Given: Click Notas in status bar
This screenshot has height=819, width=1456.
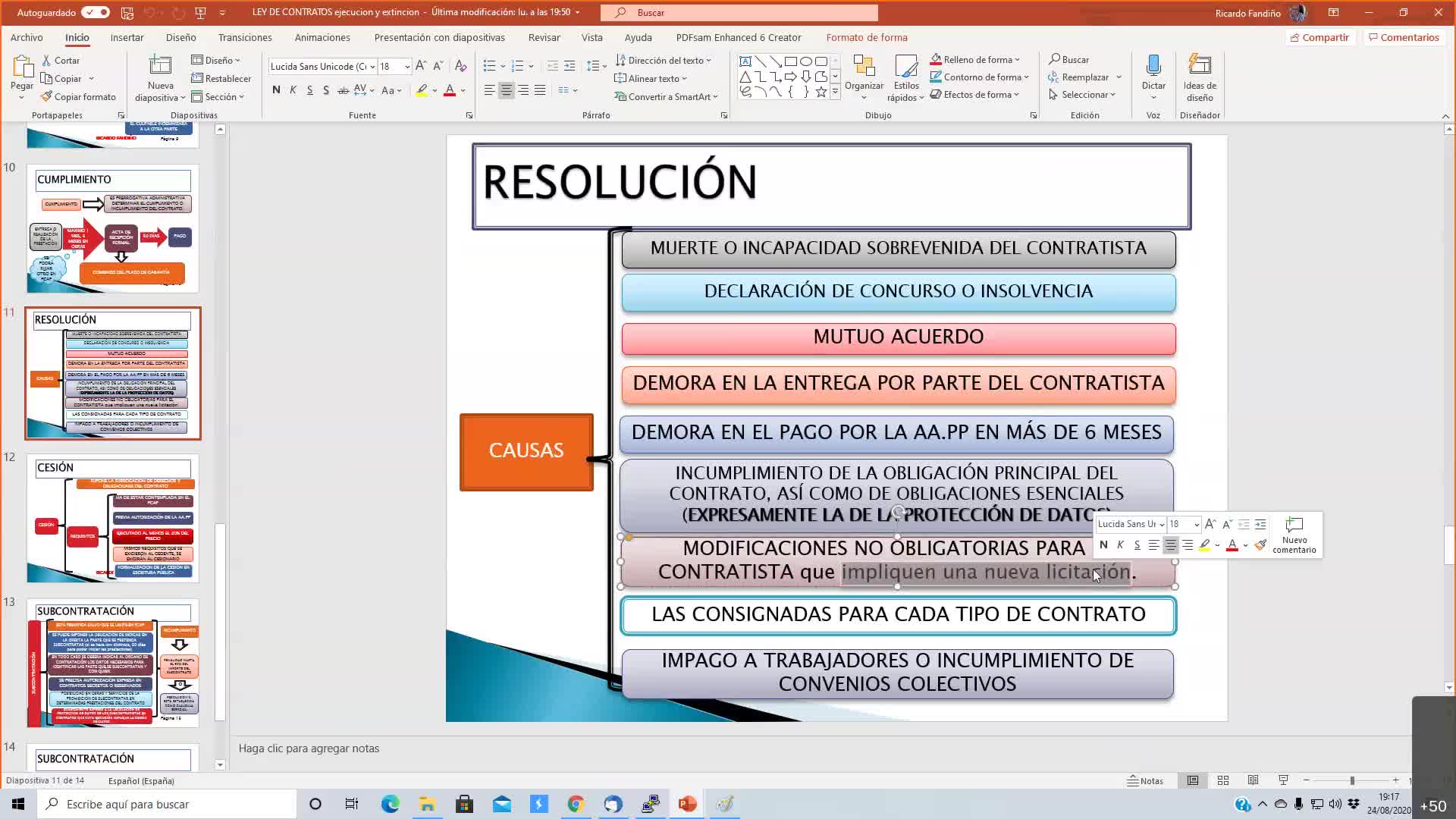Looking at the screenshot, I should (1145, 780).
